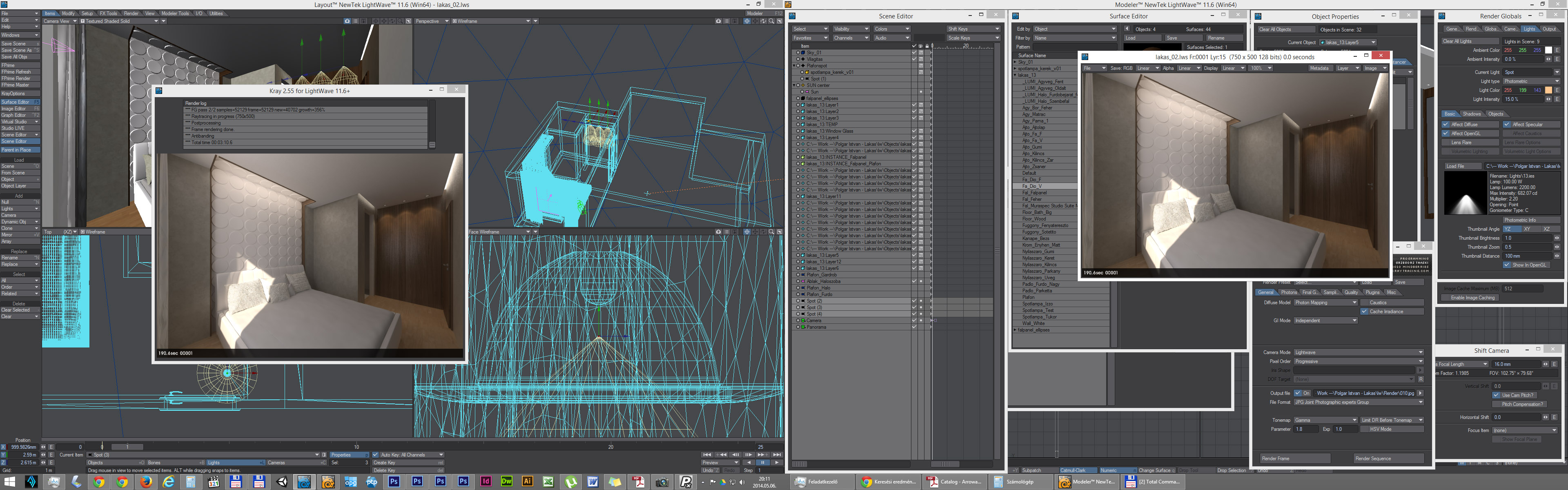Open the Camera View viewport dropdown
The width and height of the screenshot is (1568, 490).
tap(60, 21)
